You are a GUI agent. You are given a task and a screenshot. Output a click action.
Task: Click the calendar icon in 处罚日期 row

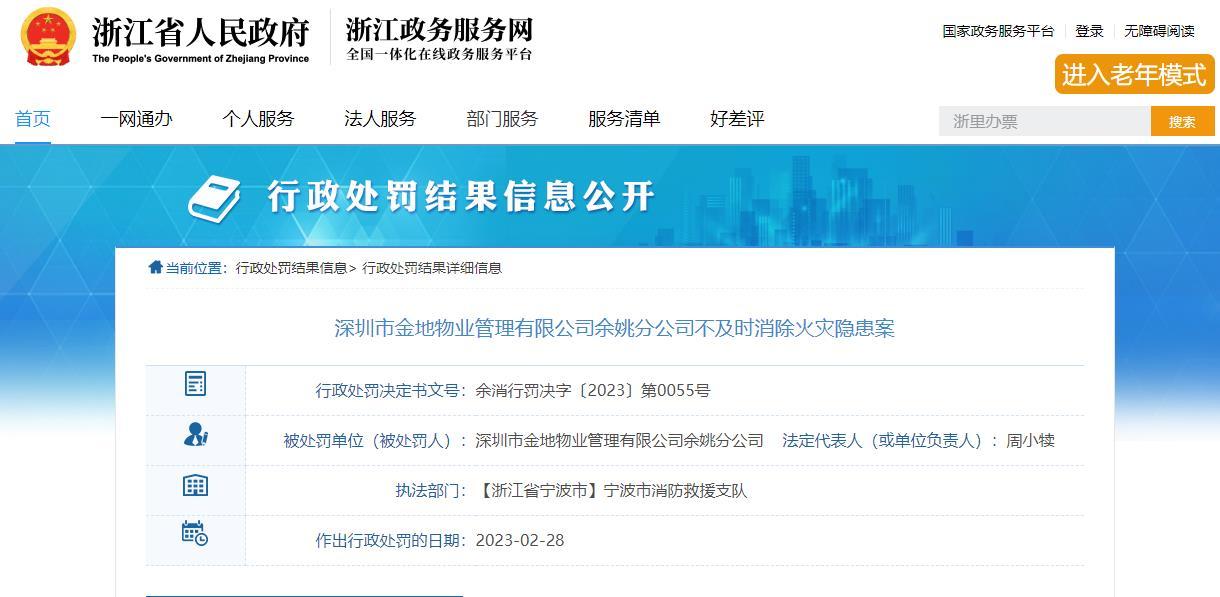195,533
